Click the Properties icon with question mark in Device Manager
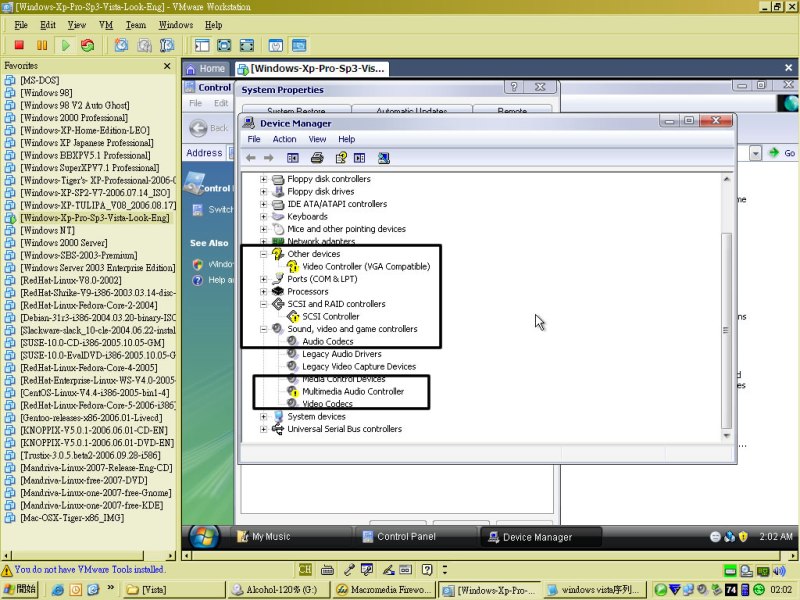The image size is (800, 600). (341, 158)
